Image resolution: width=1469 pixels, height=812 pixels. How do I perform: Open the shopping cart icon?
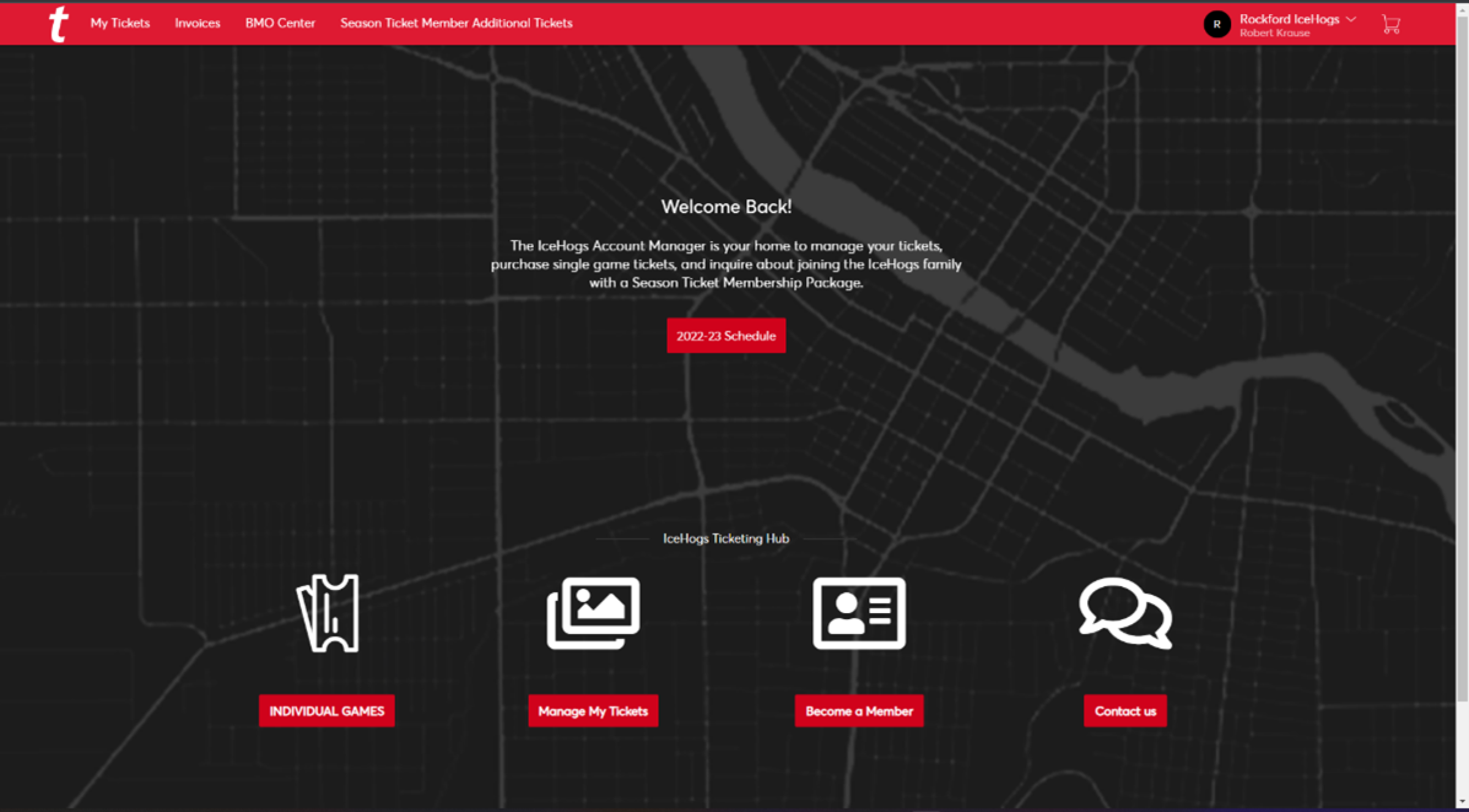(1391, 24)
